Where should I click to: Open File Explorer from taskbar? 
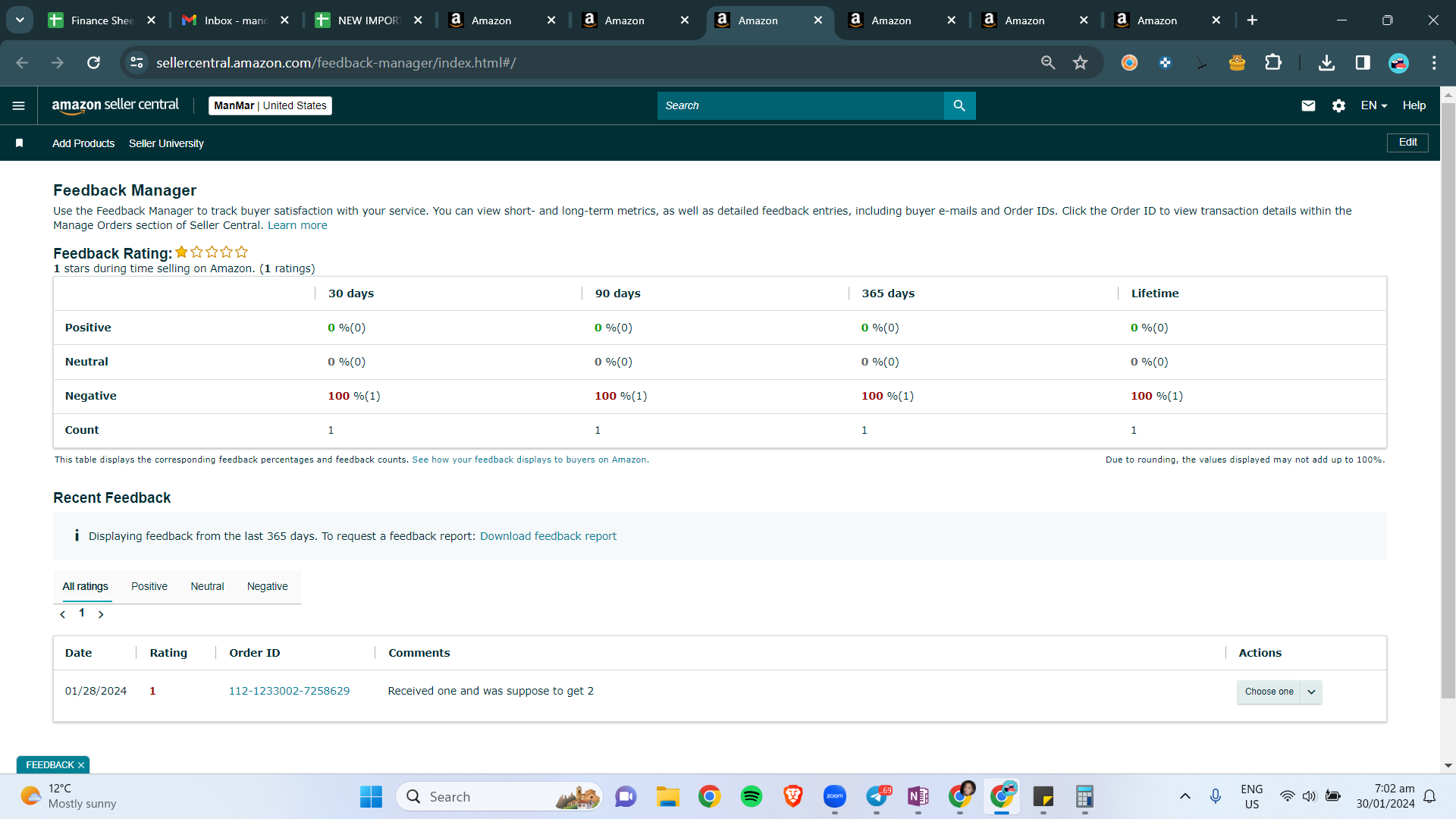(x=667, y=796)
